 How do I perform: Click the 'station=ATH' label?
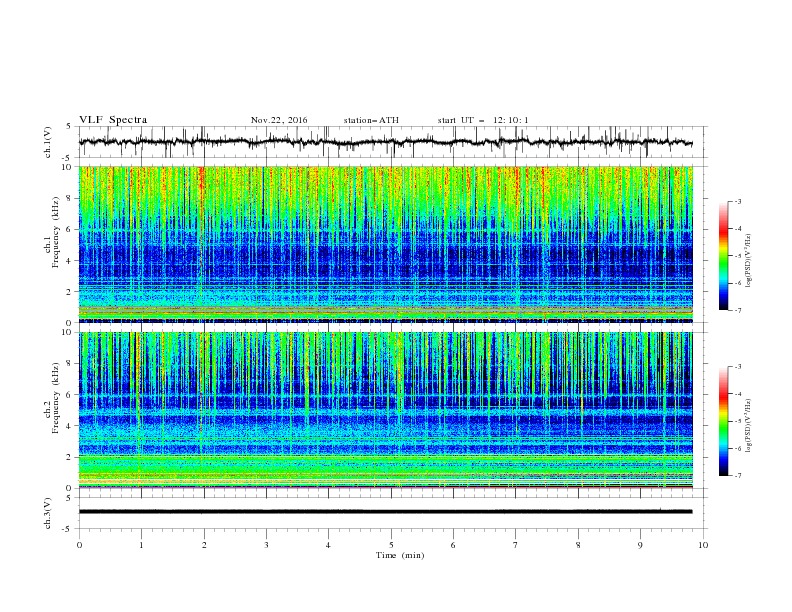pos(371,120)
